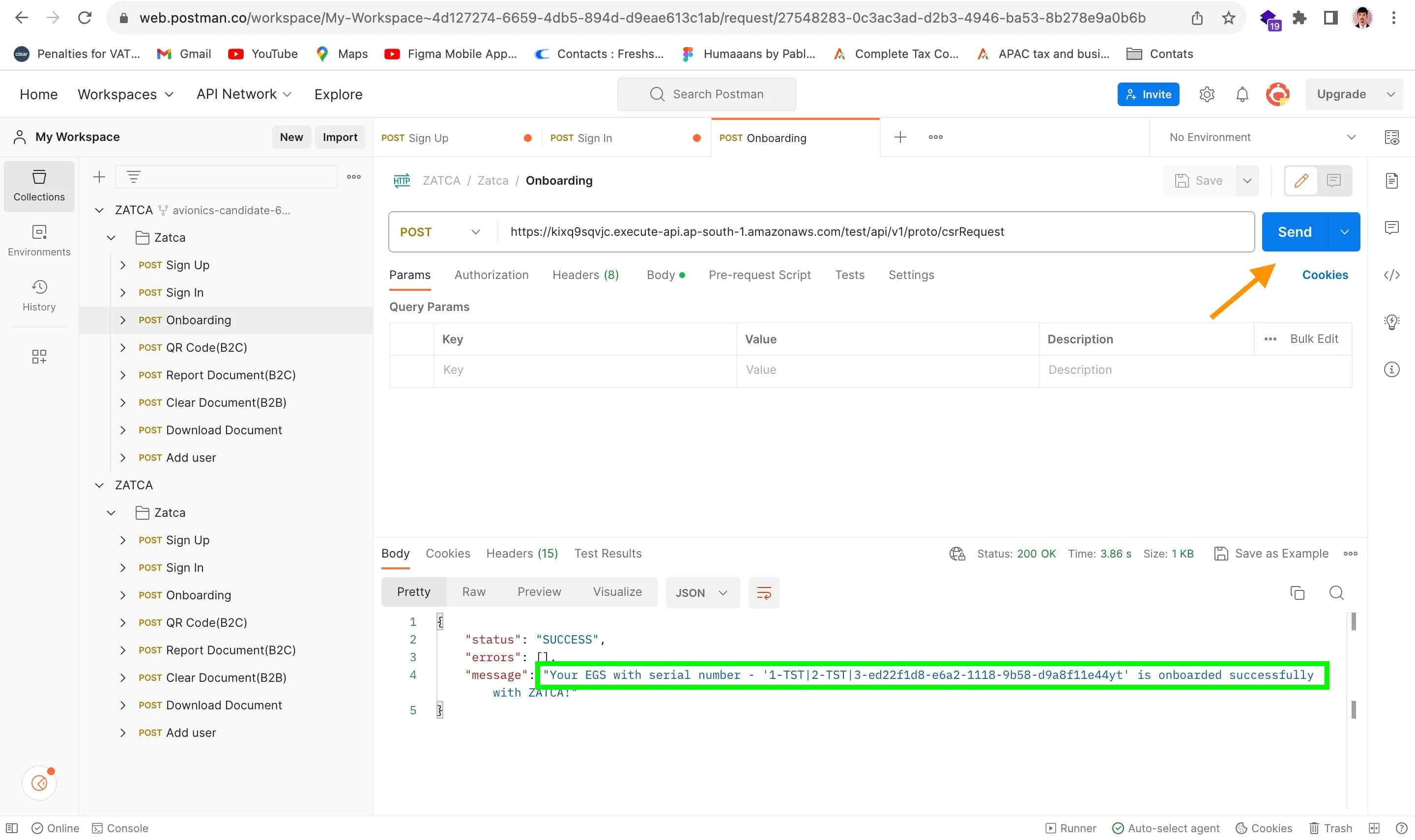This screenshot has height=840, width=1415.
Task: Click Postbot icon at bottom left
Action: (39, 784)
